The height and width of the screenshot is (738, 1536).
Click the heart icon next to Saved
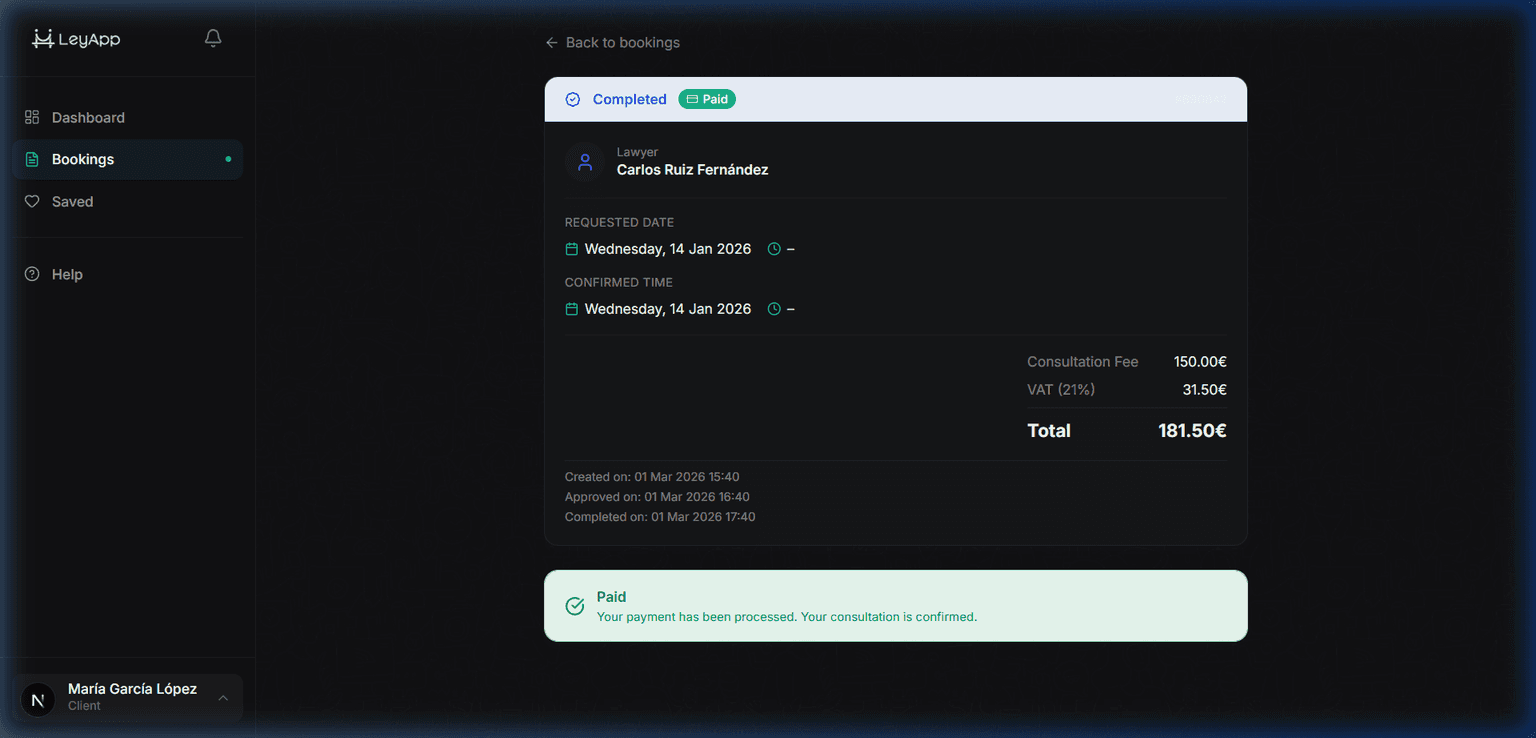tap(31, 201)
